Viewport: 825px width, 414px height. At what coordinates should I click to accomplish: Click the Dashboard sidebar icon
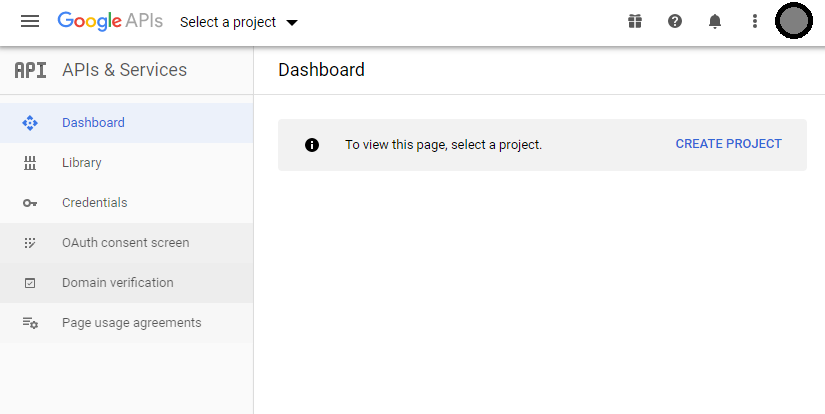pyautogui.click(x=30, y=123)
